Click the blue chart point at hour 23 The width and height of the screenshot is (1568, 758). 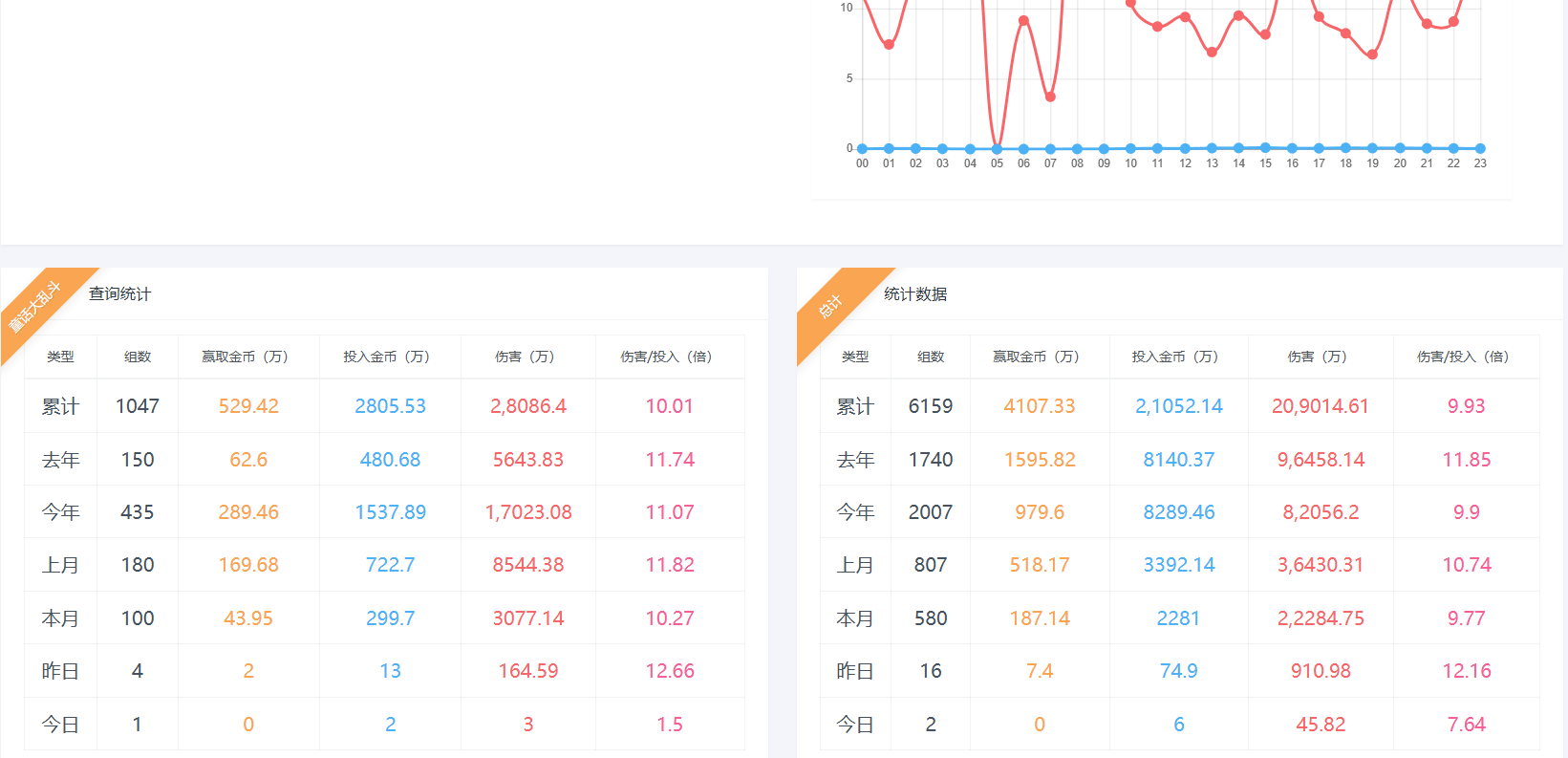(x=1480, y=148)
